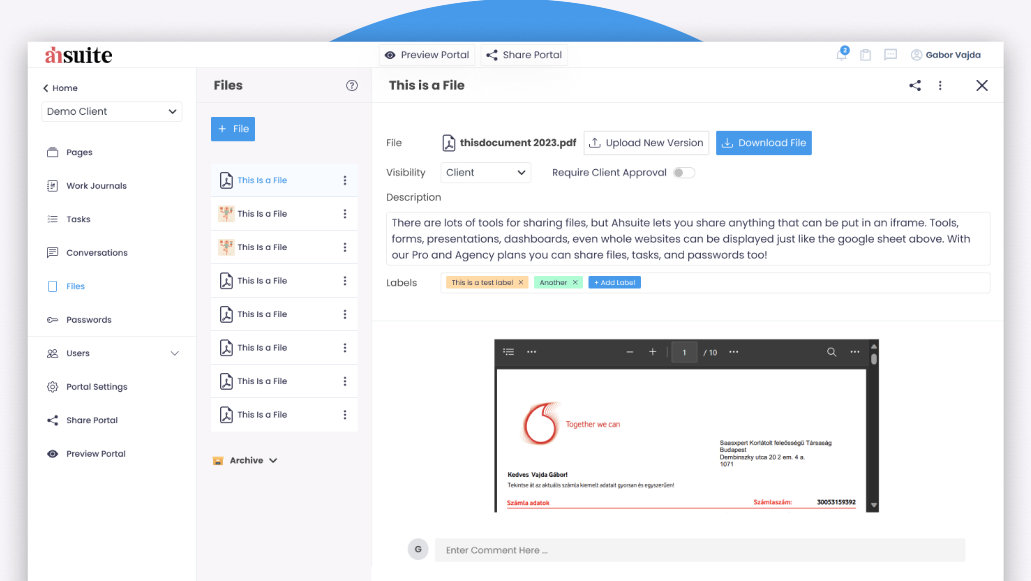This screenshot has height=581, width=1031.
Task: Remove the 'This is a test label' tag
Action: pos(521,283)
